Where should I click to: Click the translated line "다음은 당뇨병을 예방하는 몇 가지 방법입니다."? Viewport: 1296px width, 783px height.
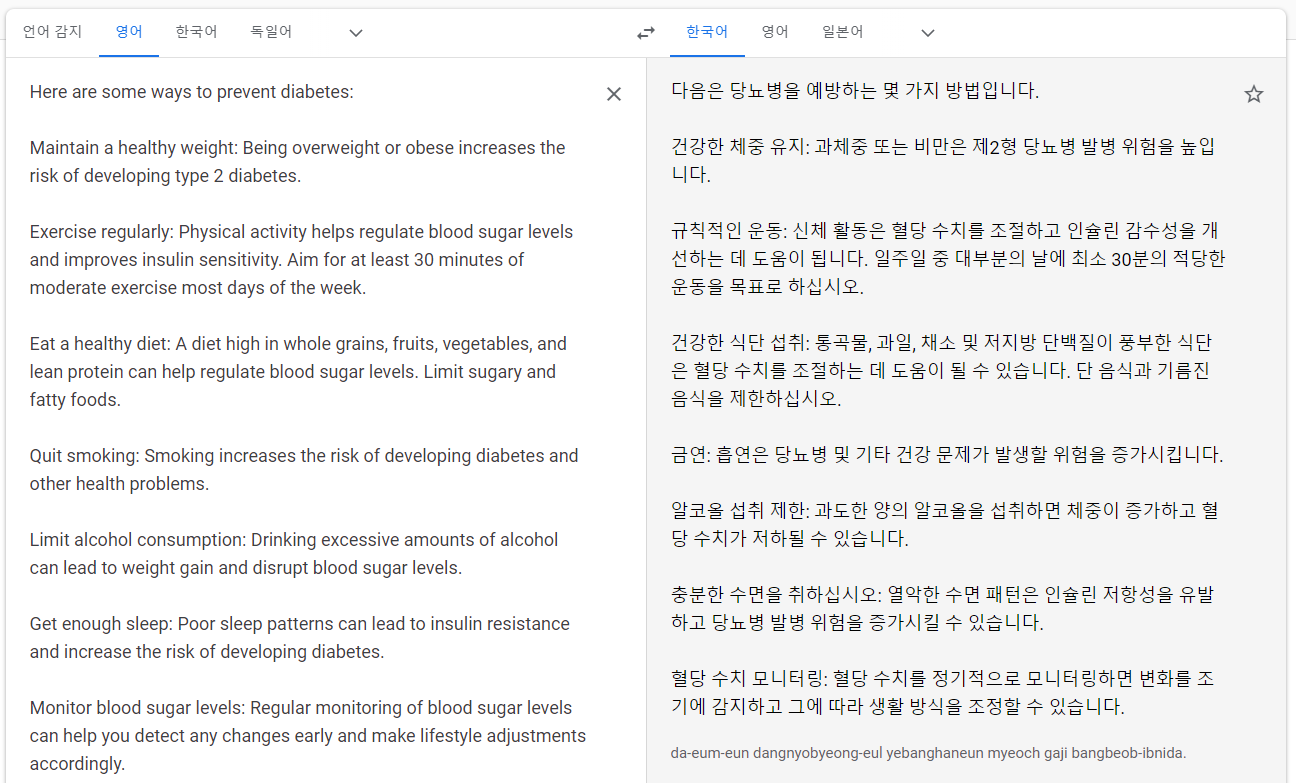click(x=856, y=91)
